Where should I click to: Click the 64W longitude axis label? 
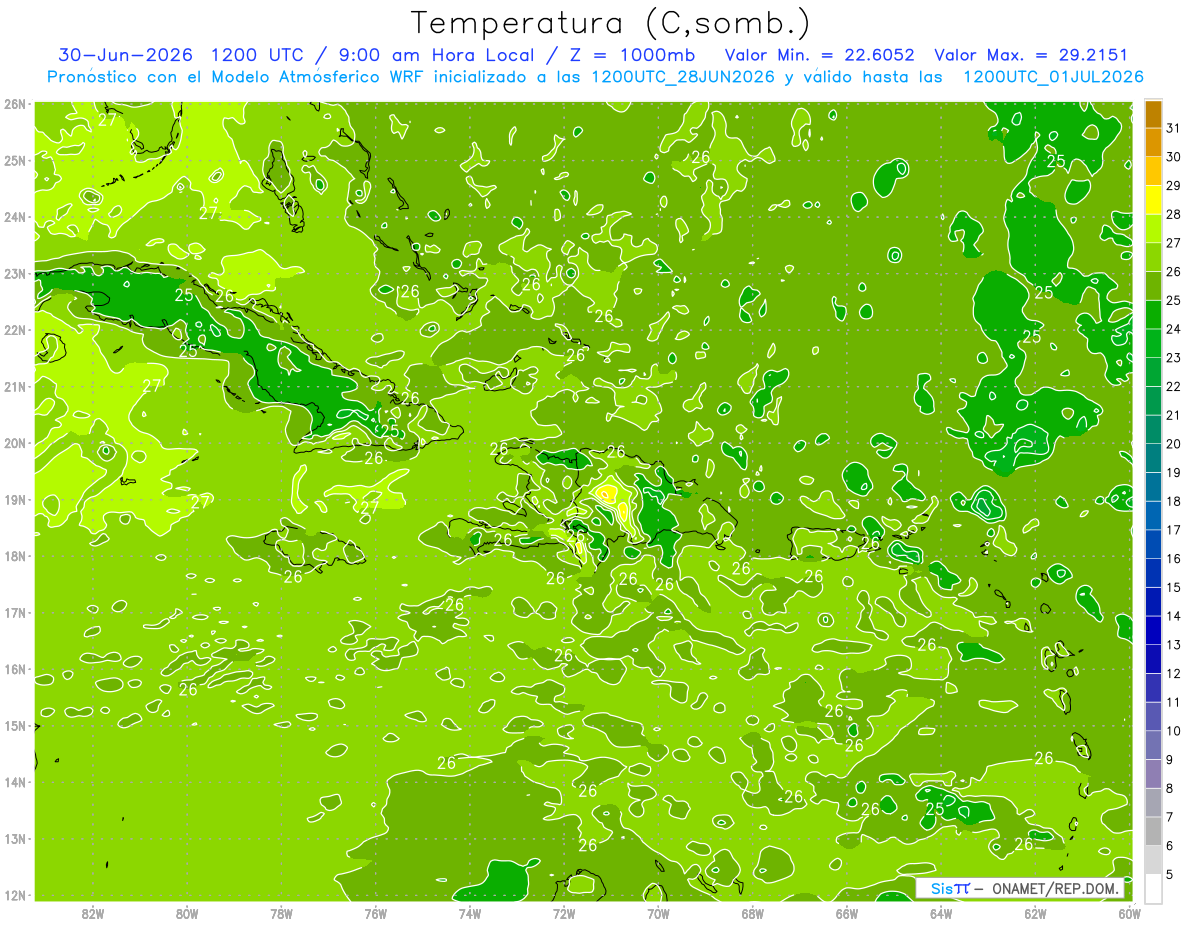(x=940, y=913)
